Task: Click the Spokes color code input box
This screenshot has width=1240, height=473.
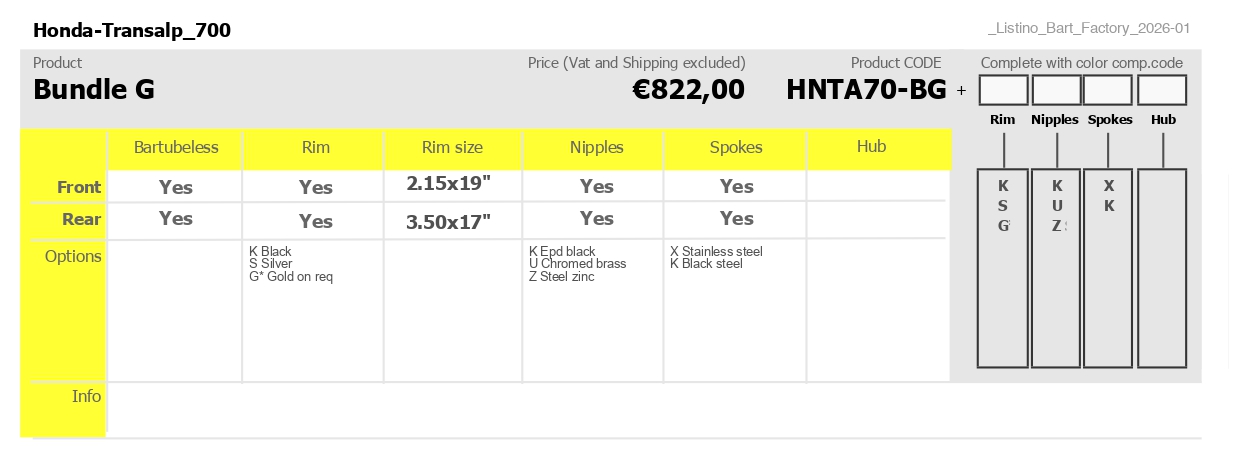Action: pyautogui.click(x=1109, y=90)
